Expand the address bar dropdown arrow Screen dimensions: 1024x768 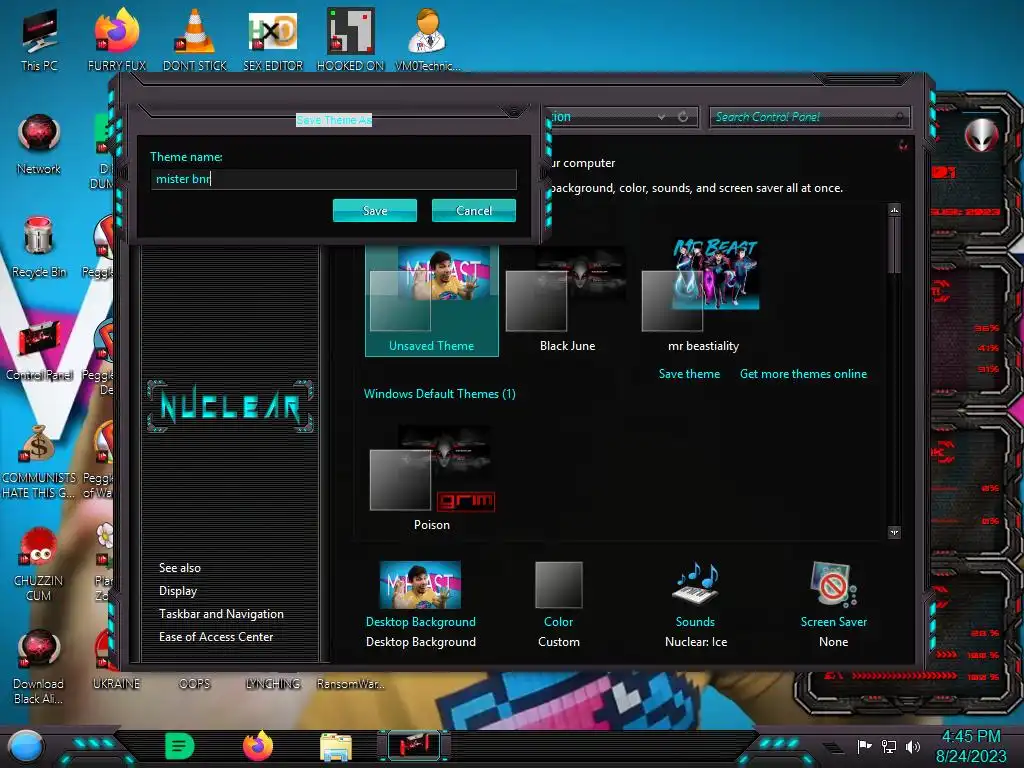[x=662, y=117]
